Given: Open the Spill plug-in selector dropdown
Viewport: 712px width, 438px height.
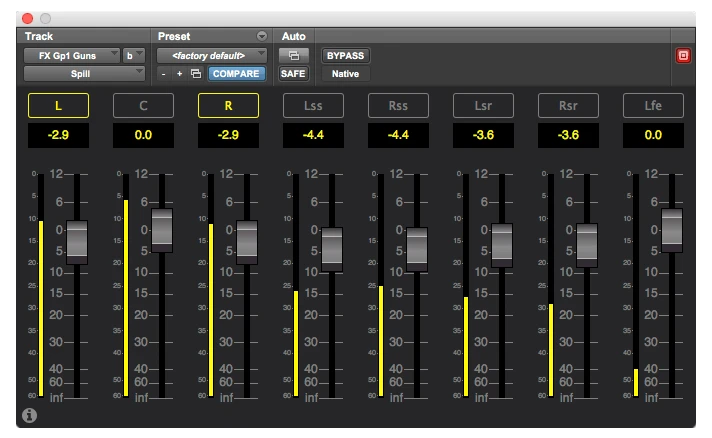Looking at the screenshot, I should (84, 74).
